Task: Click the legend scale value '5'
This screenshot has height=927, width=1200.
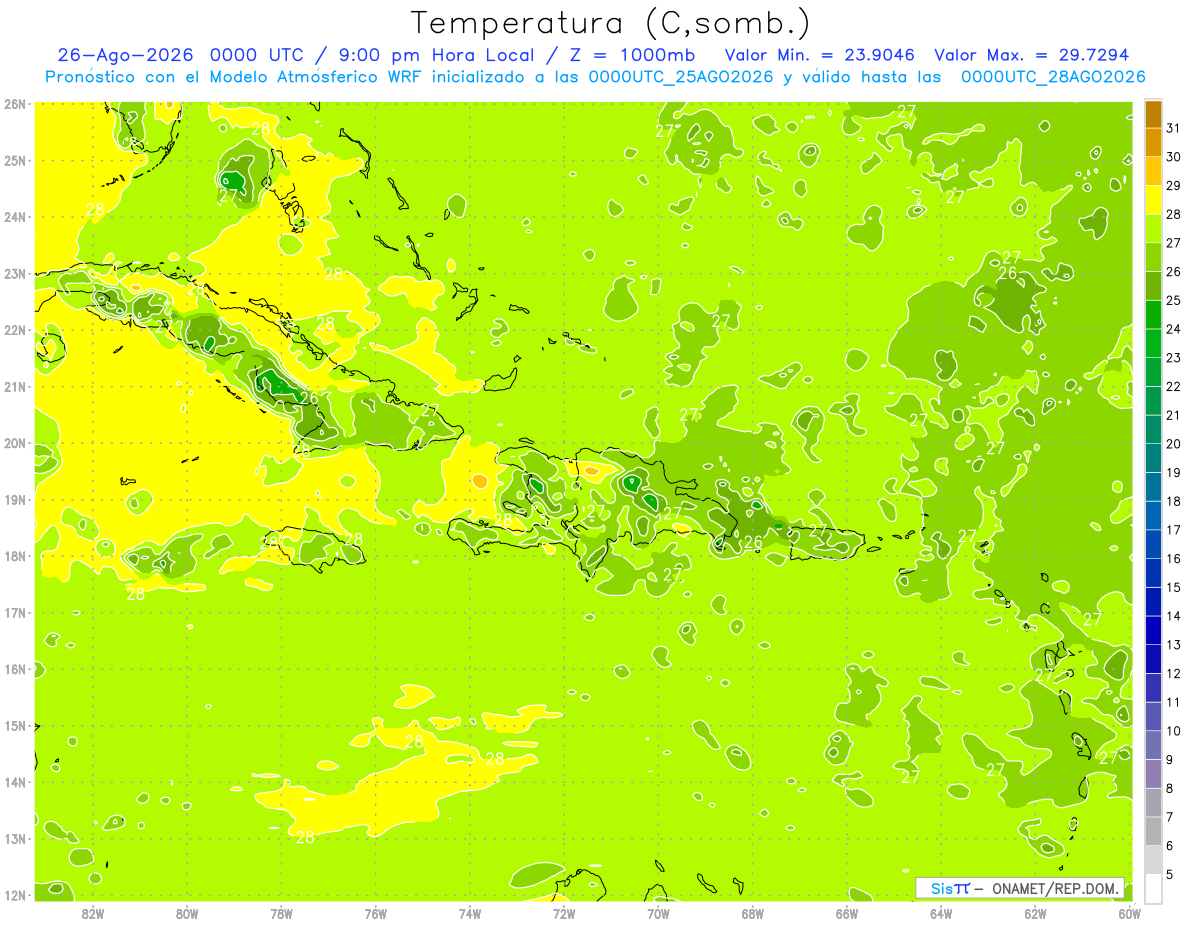Action: coord(1170,875)
